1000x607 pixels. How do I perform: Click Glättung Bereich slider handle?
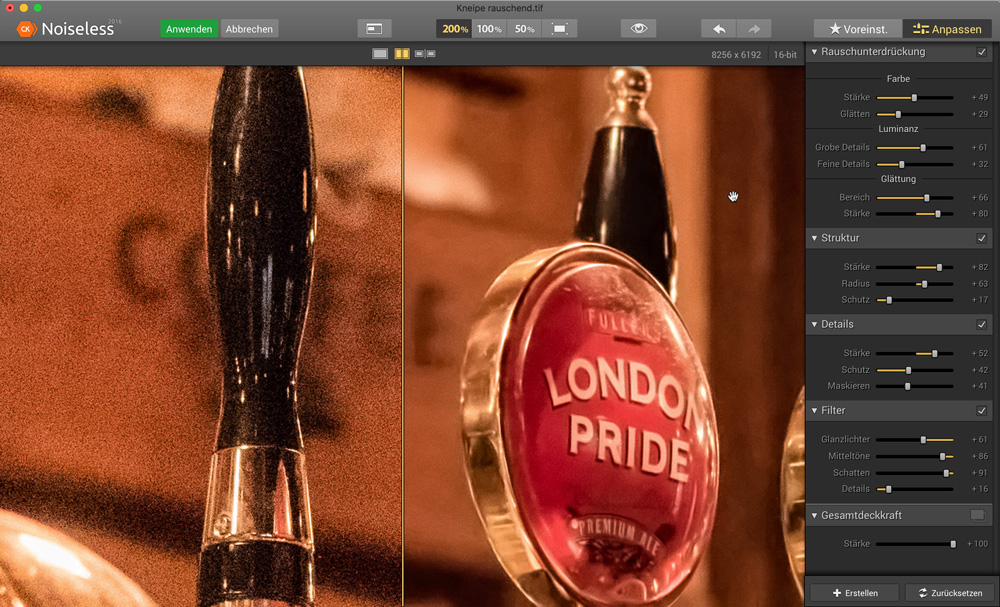pyautogui.click(x=927, y=198)
